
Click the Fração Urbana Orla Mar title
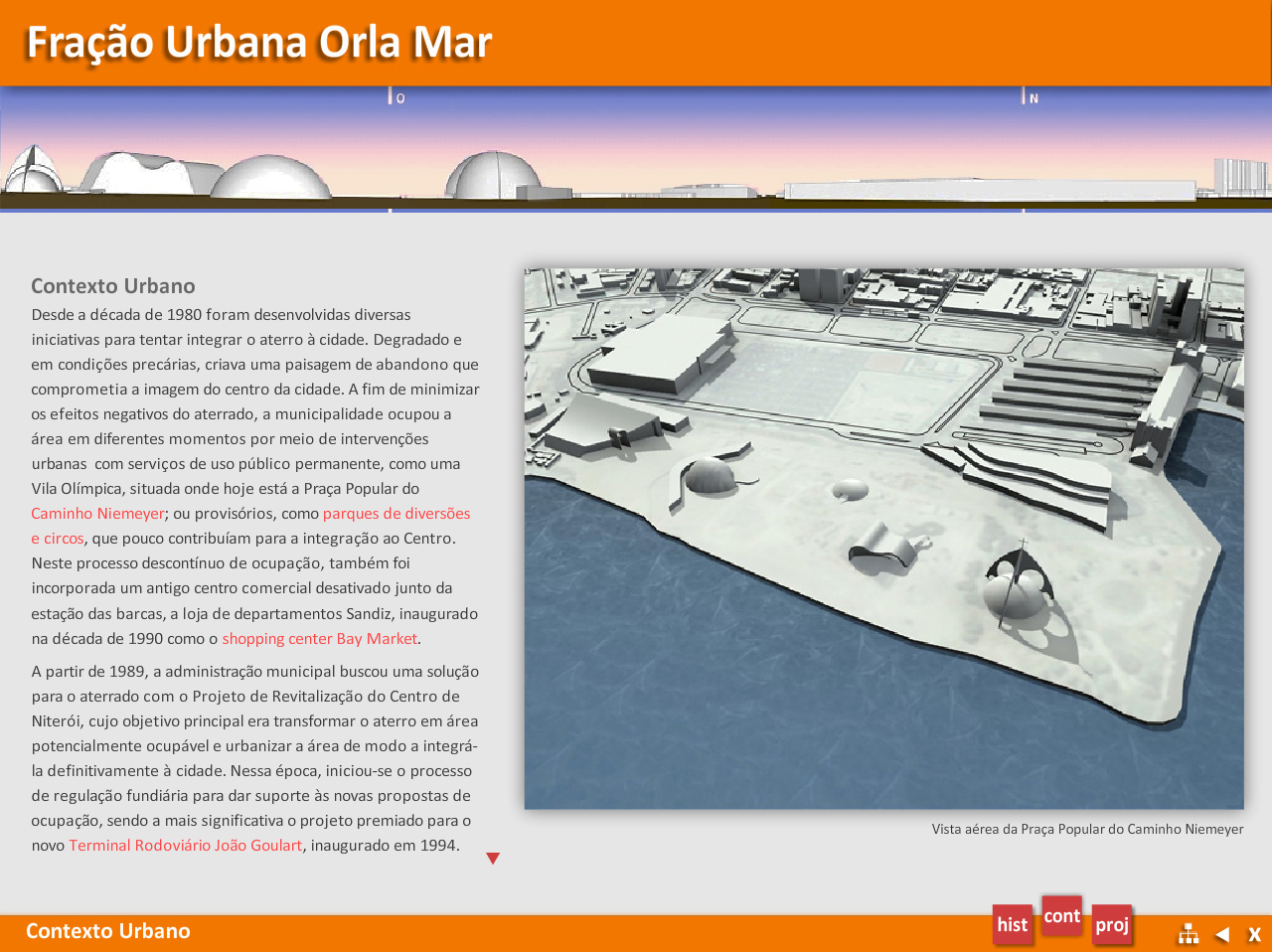coord(259,43)
